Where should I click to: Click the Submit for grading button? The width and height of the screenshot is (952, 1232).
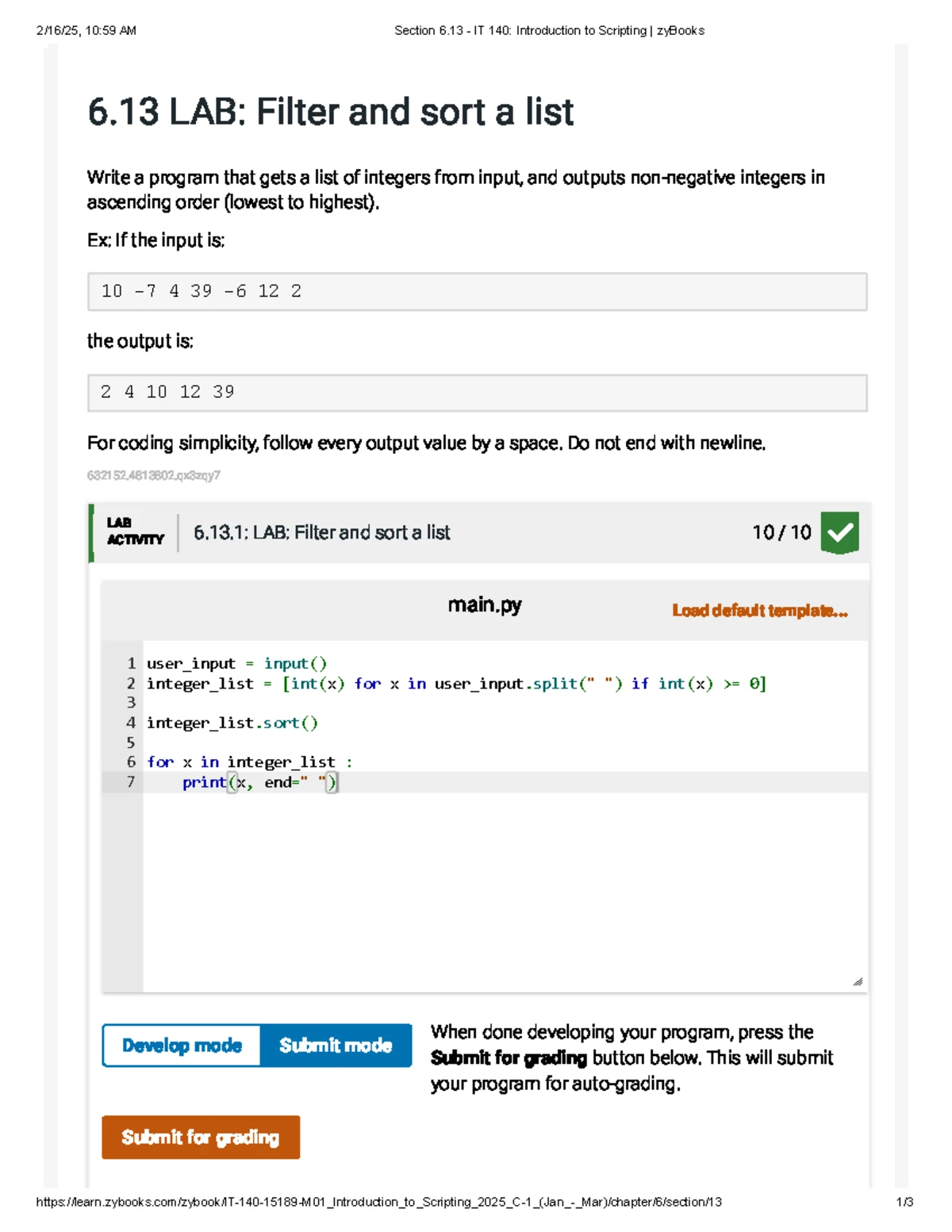pyautogui.click(x=200, y=1138)
